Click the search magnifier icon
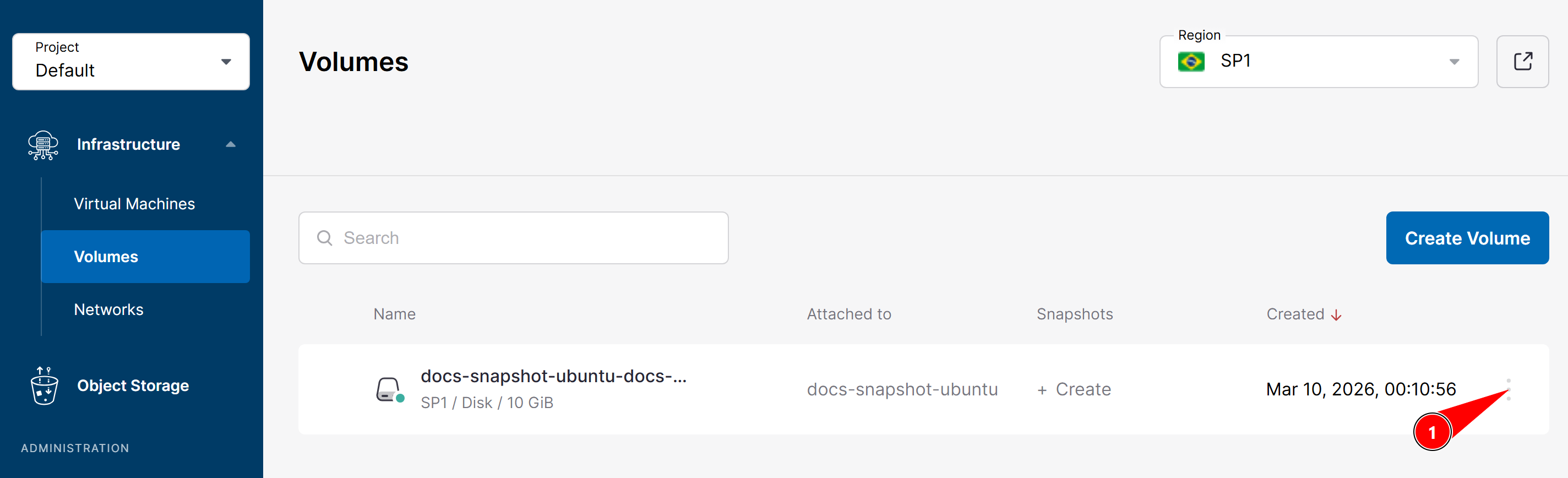This screenshot has height=478, width=1568. point(324,238)
